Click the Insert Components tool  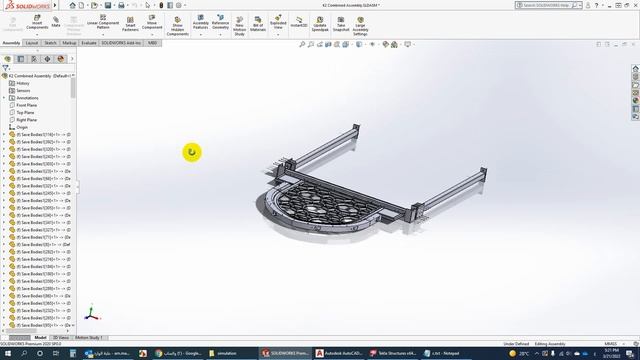[x=37, y=22]
